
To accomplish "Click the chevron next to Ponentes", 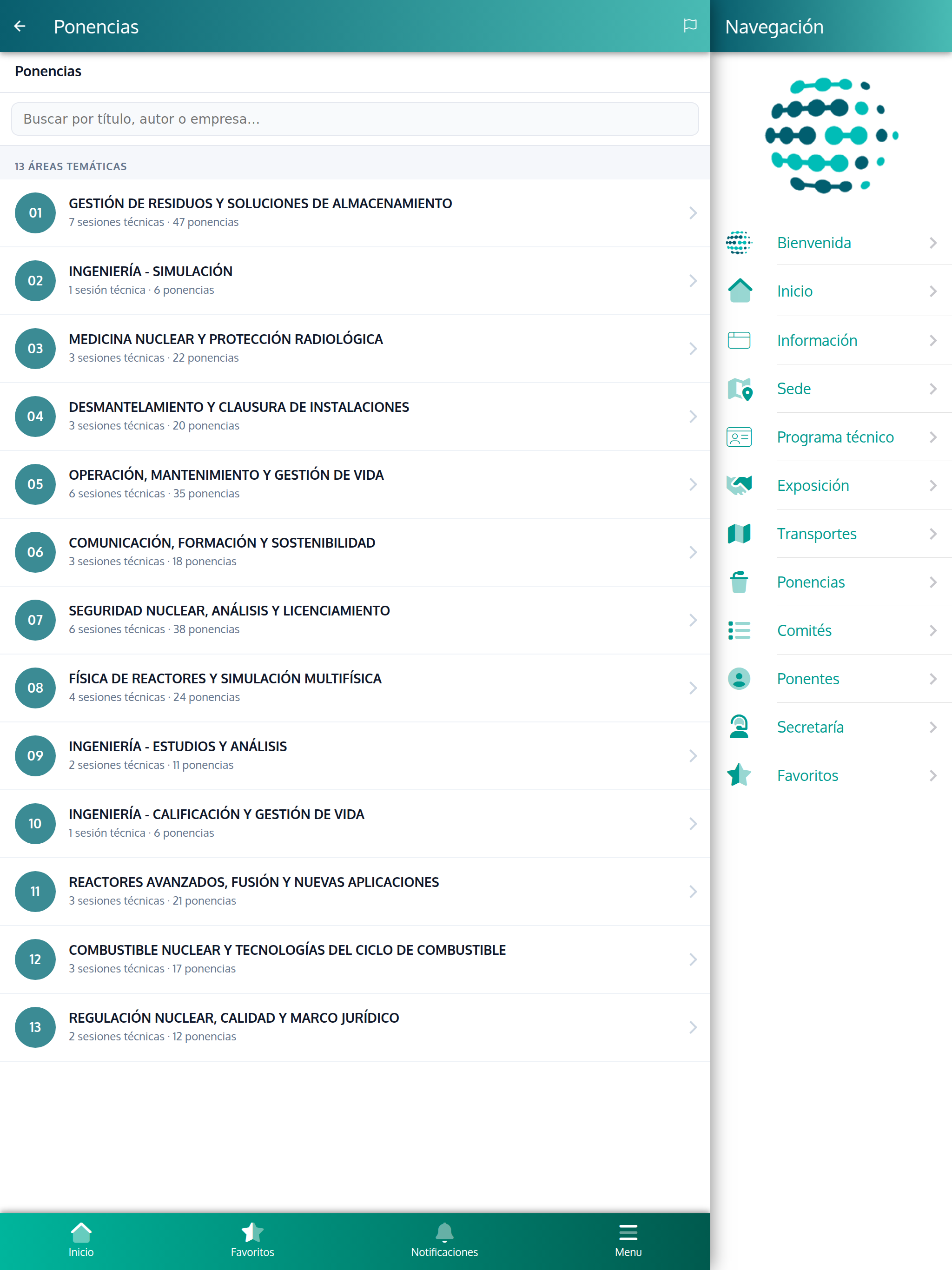I will coord(933,679).
